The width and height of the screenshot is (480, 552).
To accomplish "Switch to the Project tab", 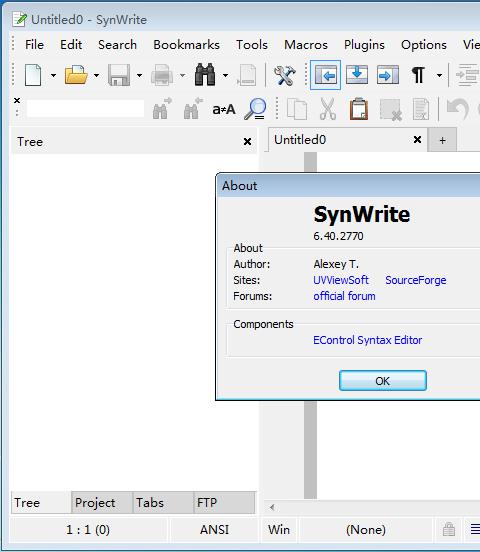I will point(102,502).
